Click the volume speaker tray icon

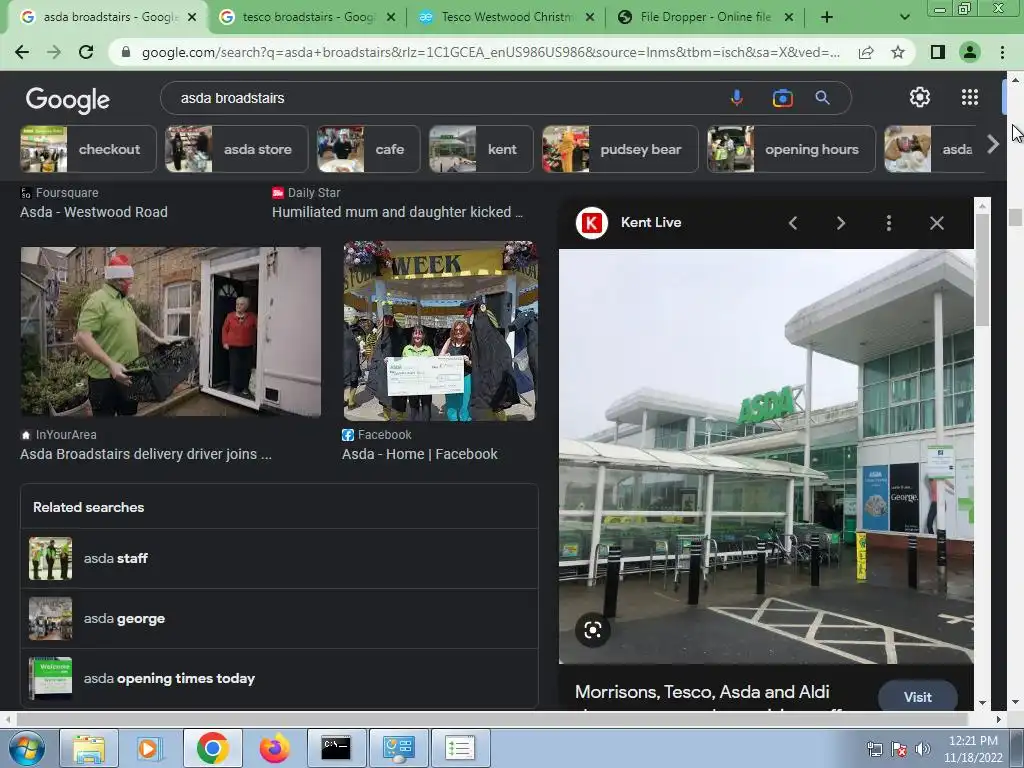(923, 749)
